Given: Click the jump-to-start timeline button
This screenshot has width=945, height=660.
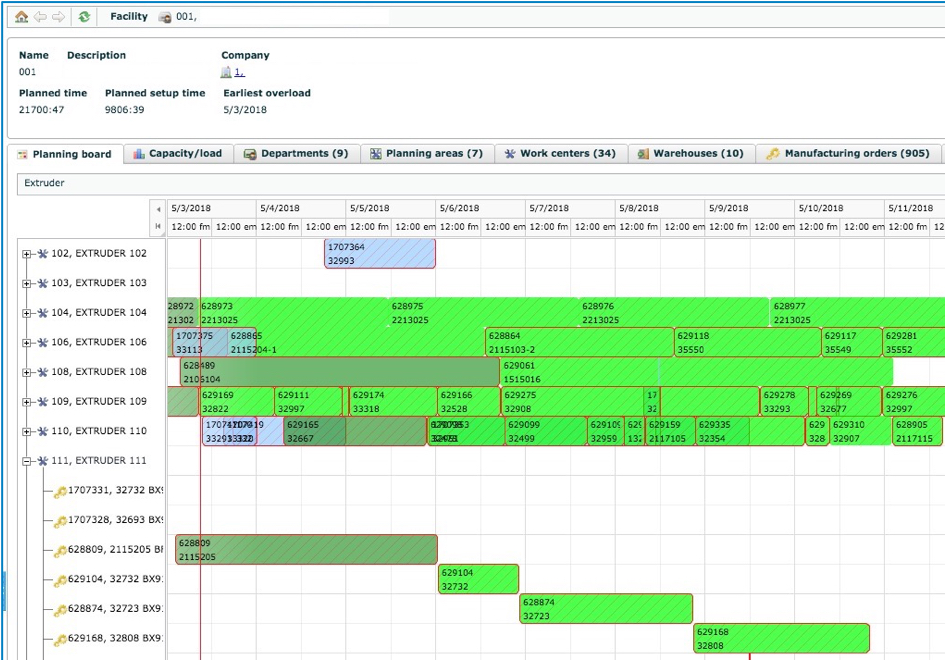Looking at the screenshot, I should pyautogui.click(x=158, y=227).
